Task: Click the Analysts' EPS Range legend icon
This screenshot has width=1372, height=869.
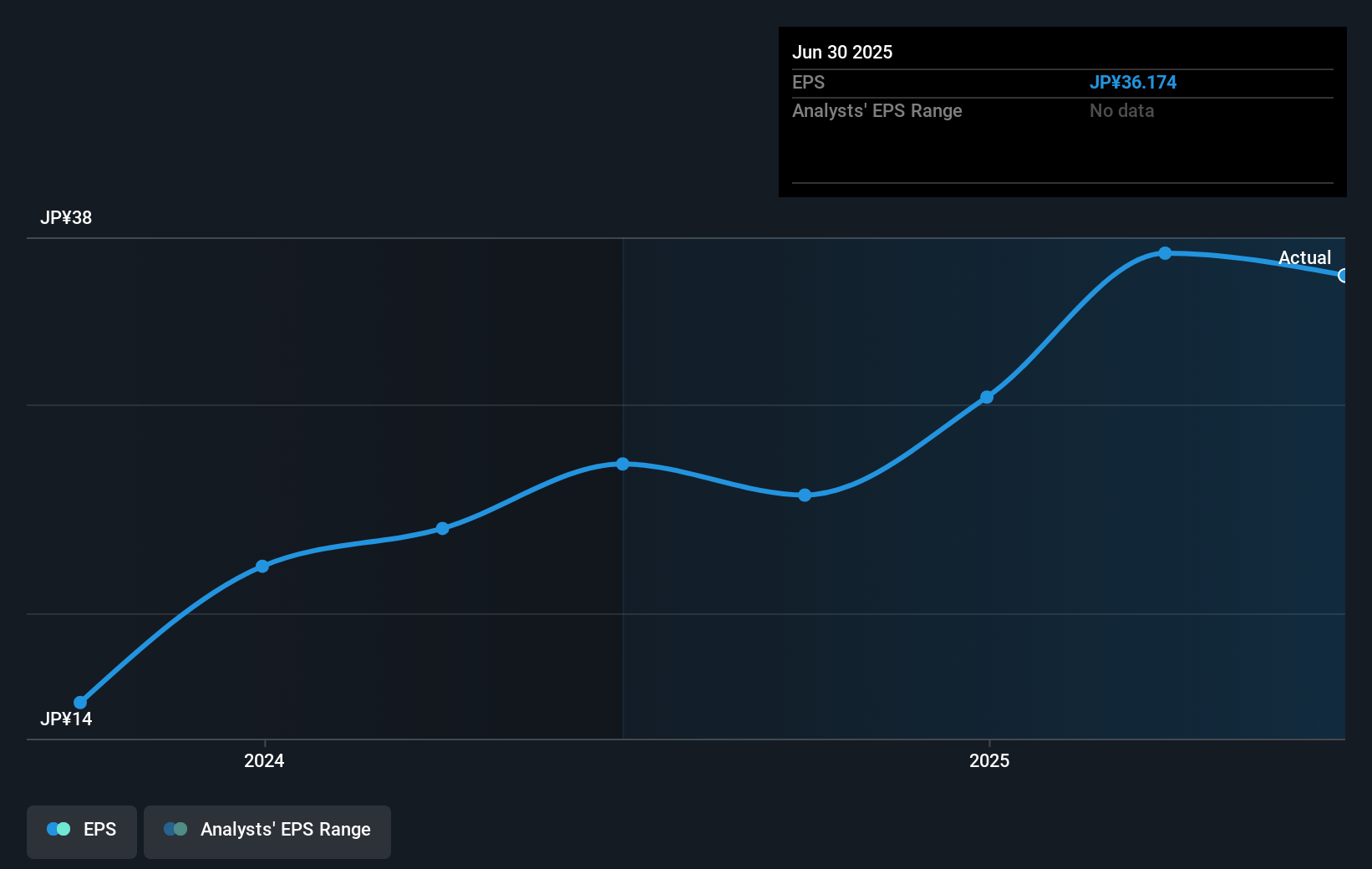Action: [175, 829]
